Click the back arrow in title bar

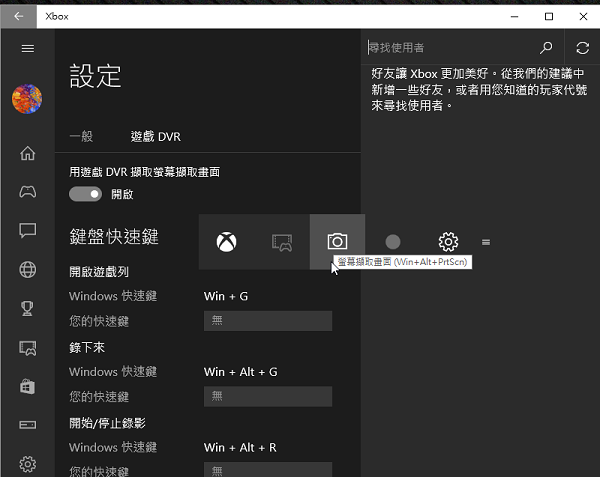click(x=18, y=16)
